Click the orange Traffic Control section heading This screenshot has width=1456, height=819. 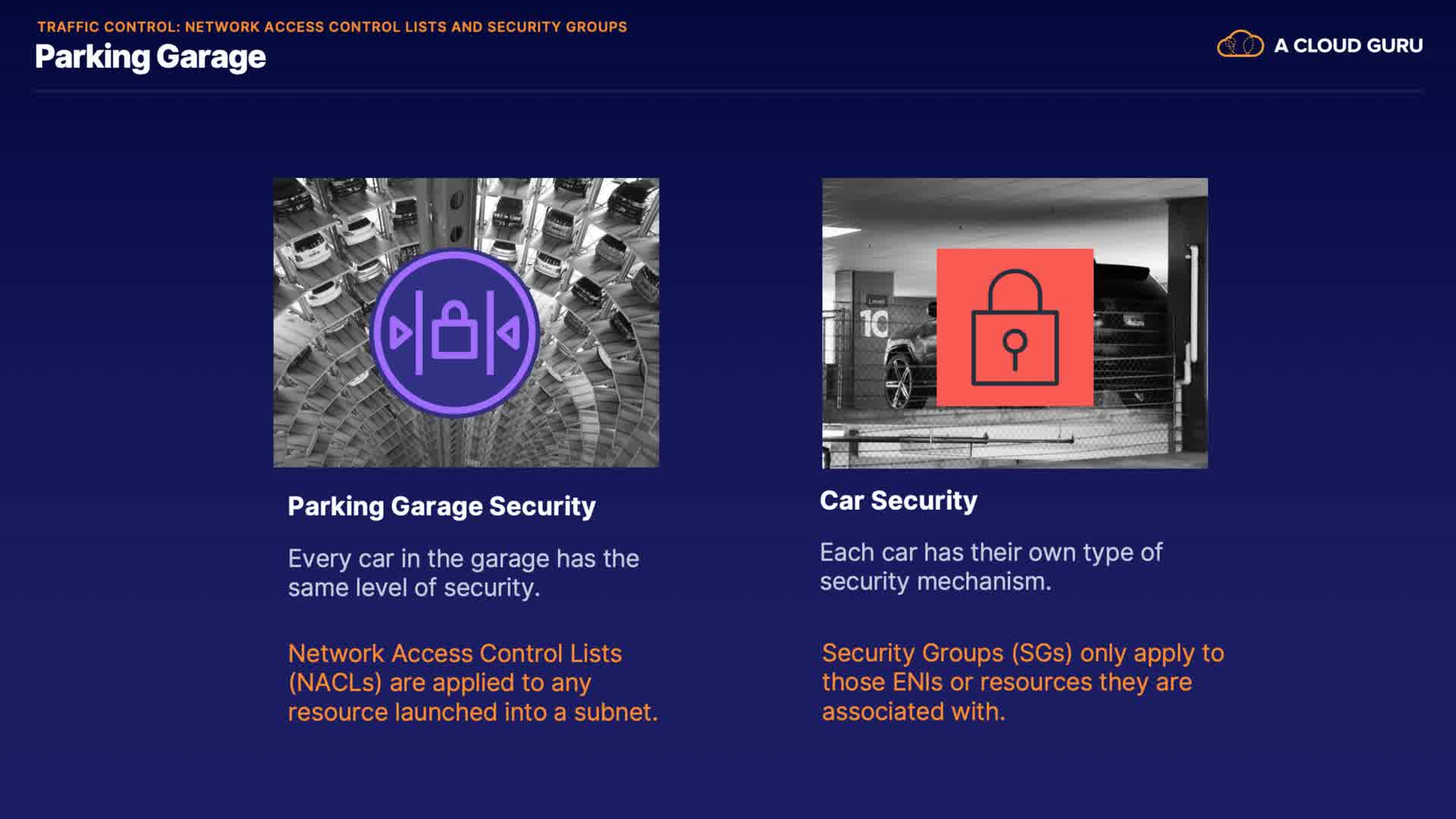tap(332, 27)
